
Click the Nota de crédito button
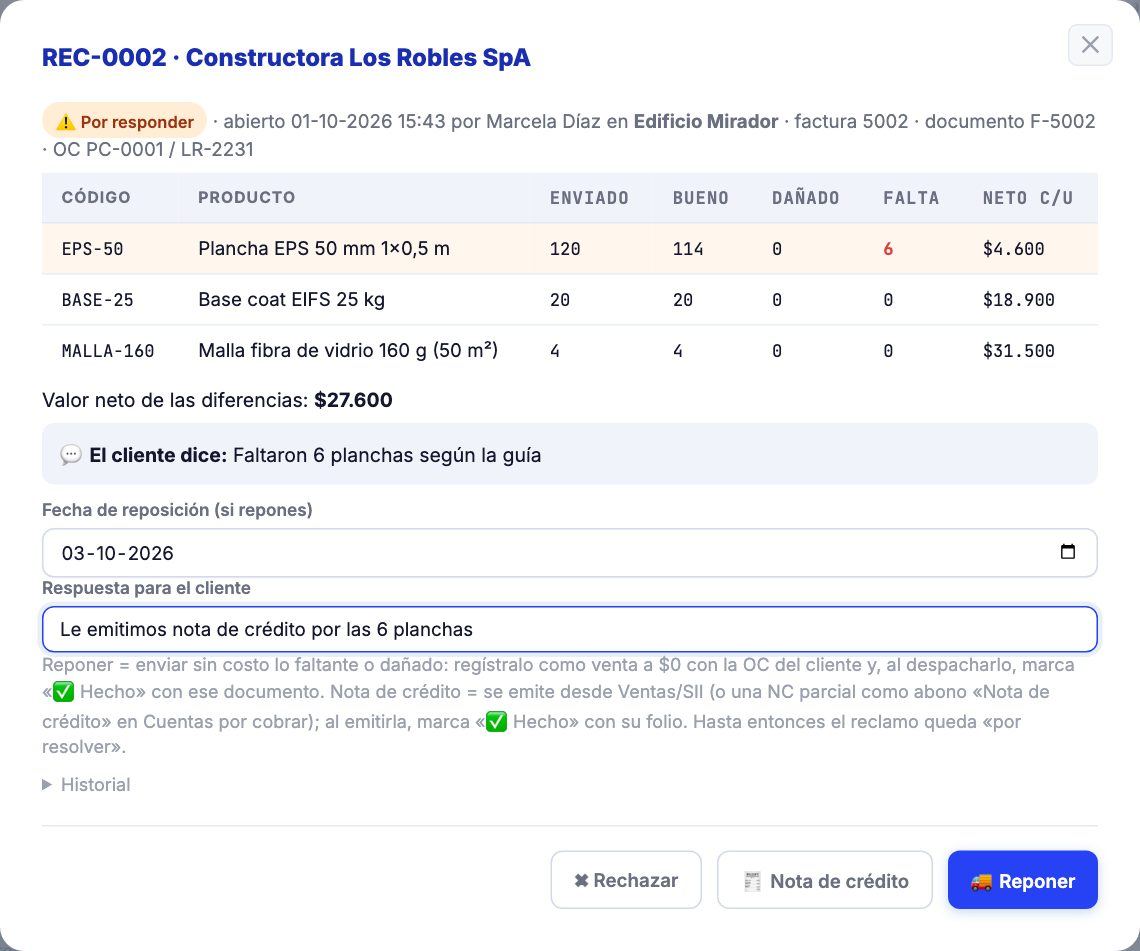tap(824, 880)
